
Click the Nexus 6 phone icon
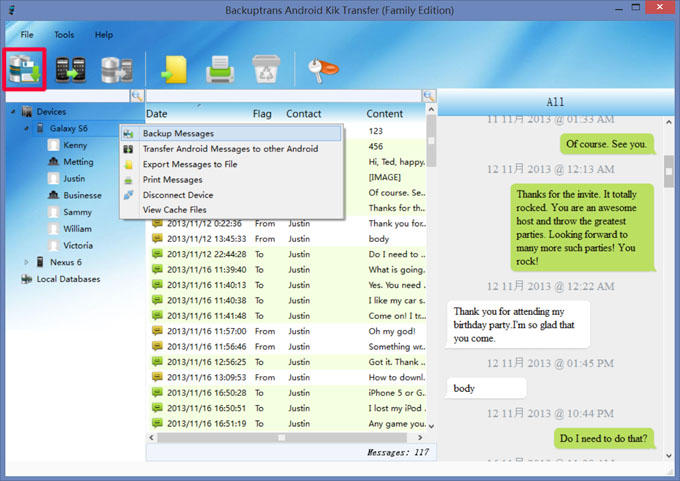click(x=40, y=262)
